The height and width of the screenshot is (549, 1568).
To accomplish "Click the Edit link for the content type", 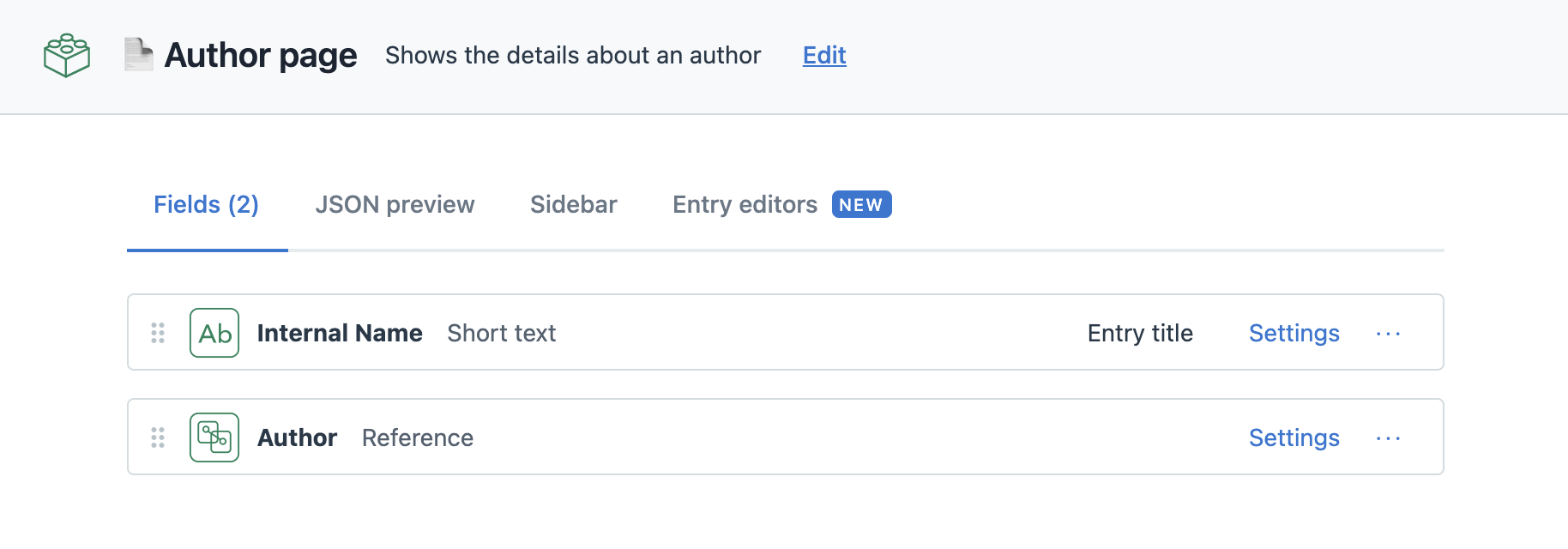I will 824,56.
